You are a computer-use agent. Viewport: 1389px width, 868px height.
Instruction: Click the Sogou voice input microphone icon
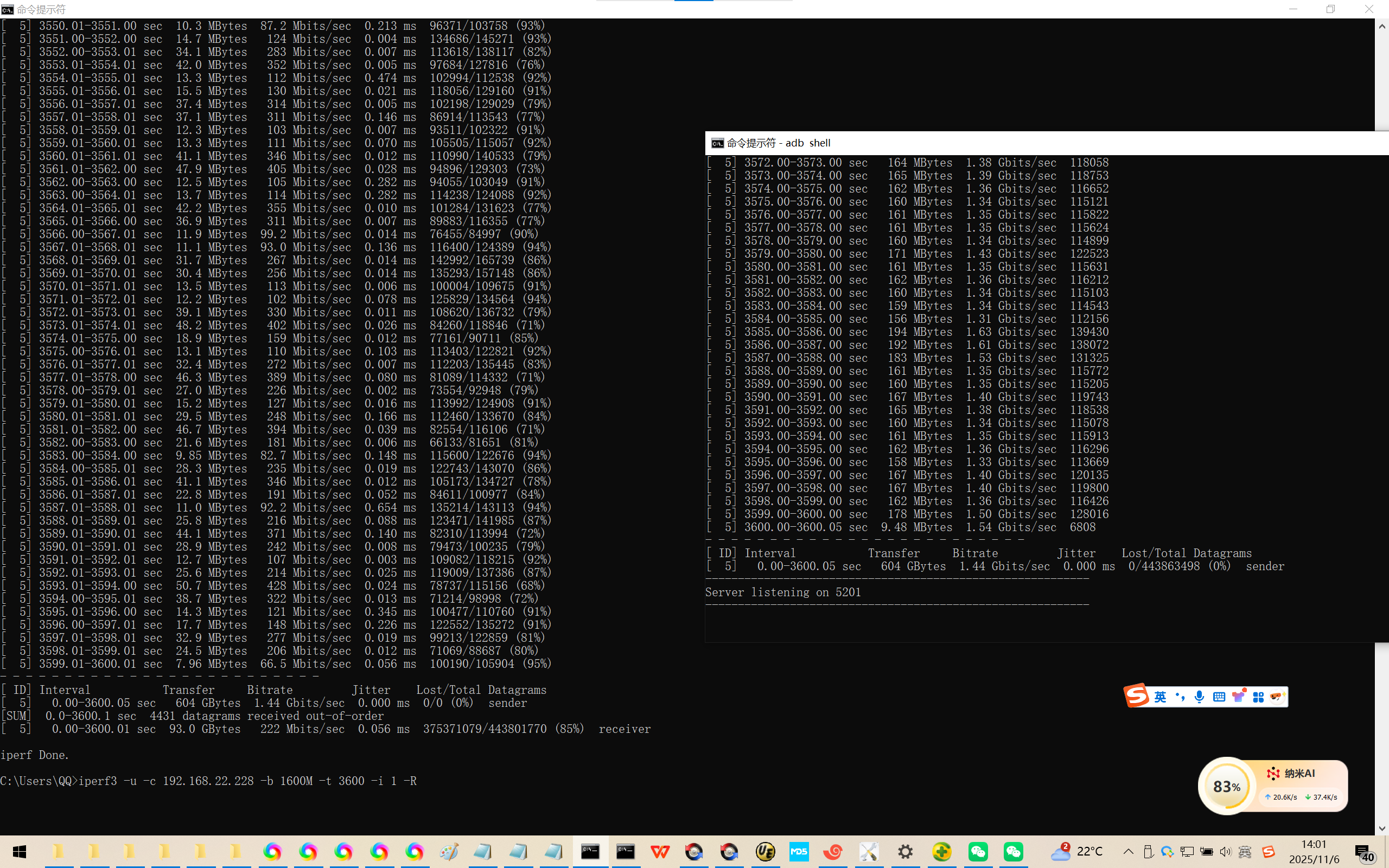tap(1199, 697)
